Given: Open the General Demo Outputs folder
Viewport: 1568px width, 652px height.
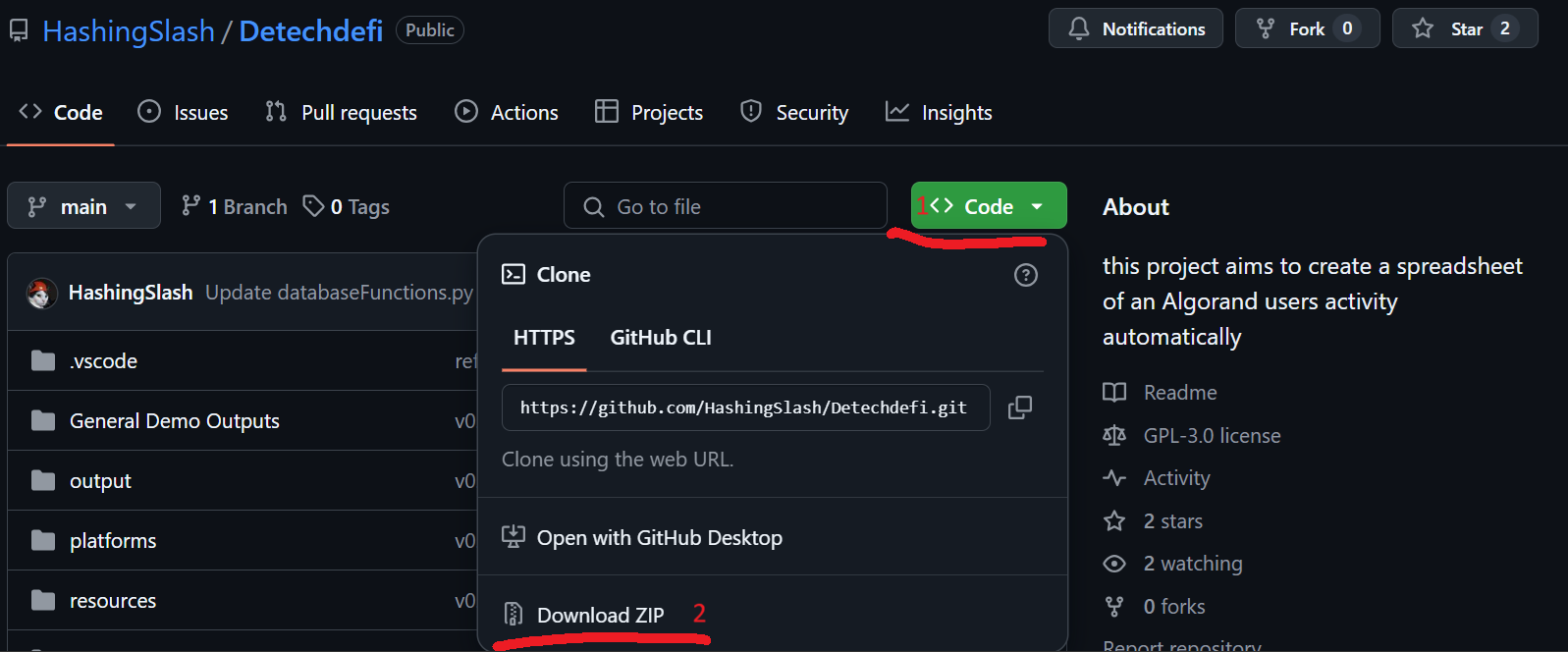Looking at the screenshot, I should 174,421.
